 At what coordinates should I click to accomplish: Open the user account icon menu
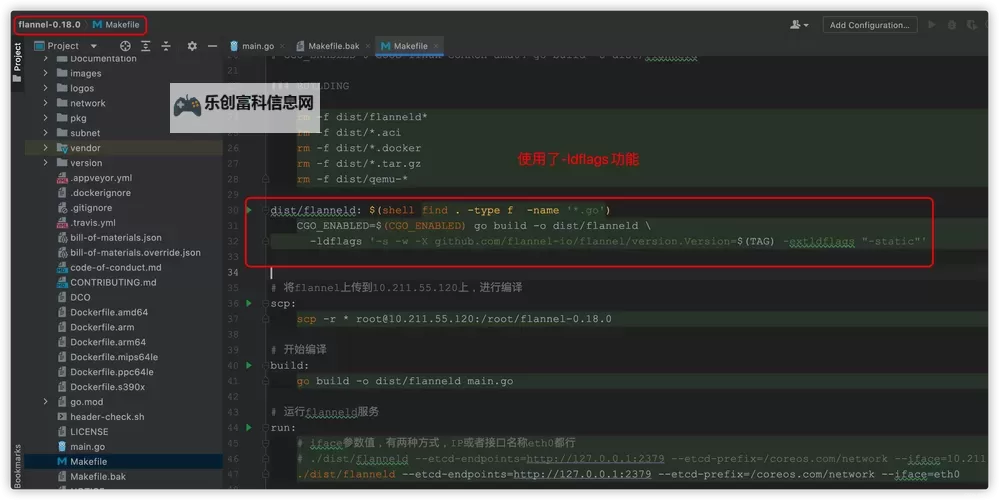tap(799, 25)
